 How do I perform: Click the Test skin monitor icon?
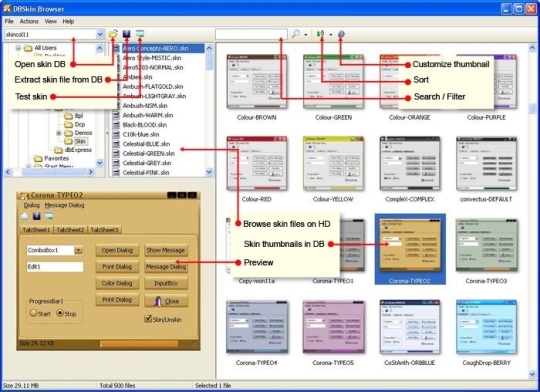point(140,34)
